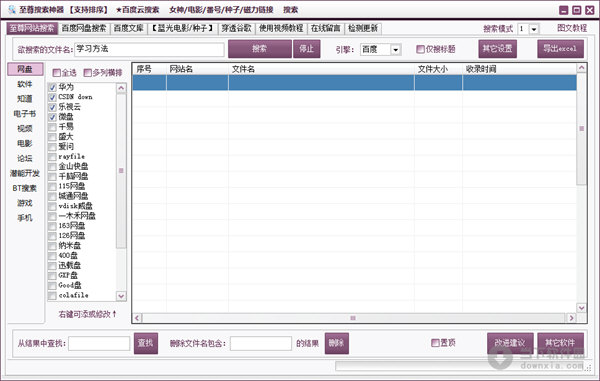
Task: Click the results table scroll-down arrow
Action: point(582,308)
